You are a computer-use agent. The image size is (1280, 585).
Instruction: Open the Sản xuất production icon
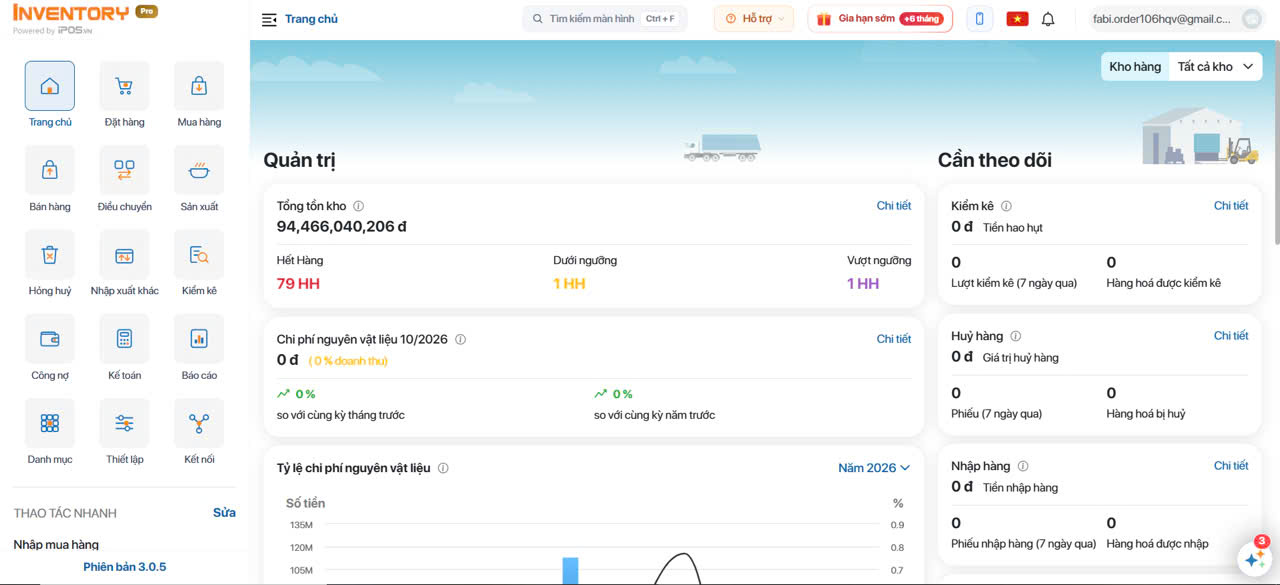(199, 170)
